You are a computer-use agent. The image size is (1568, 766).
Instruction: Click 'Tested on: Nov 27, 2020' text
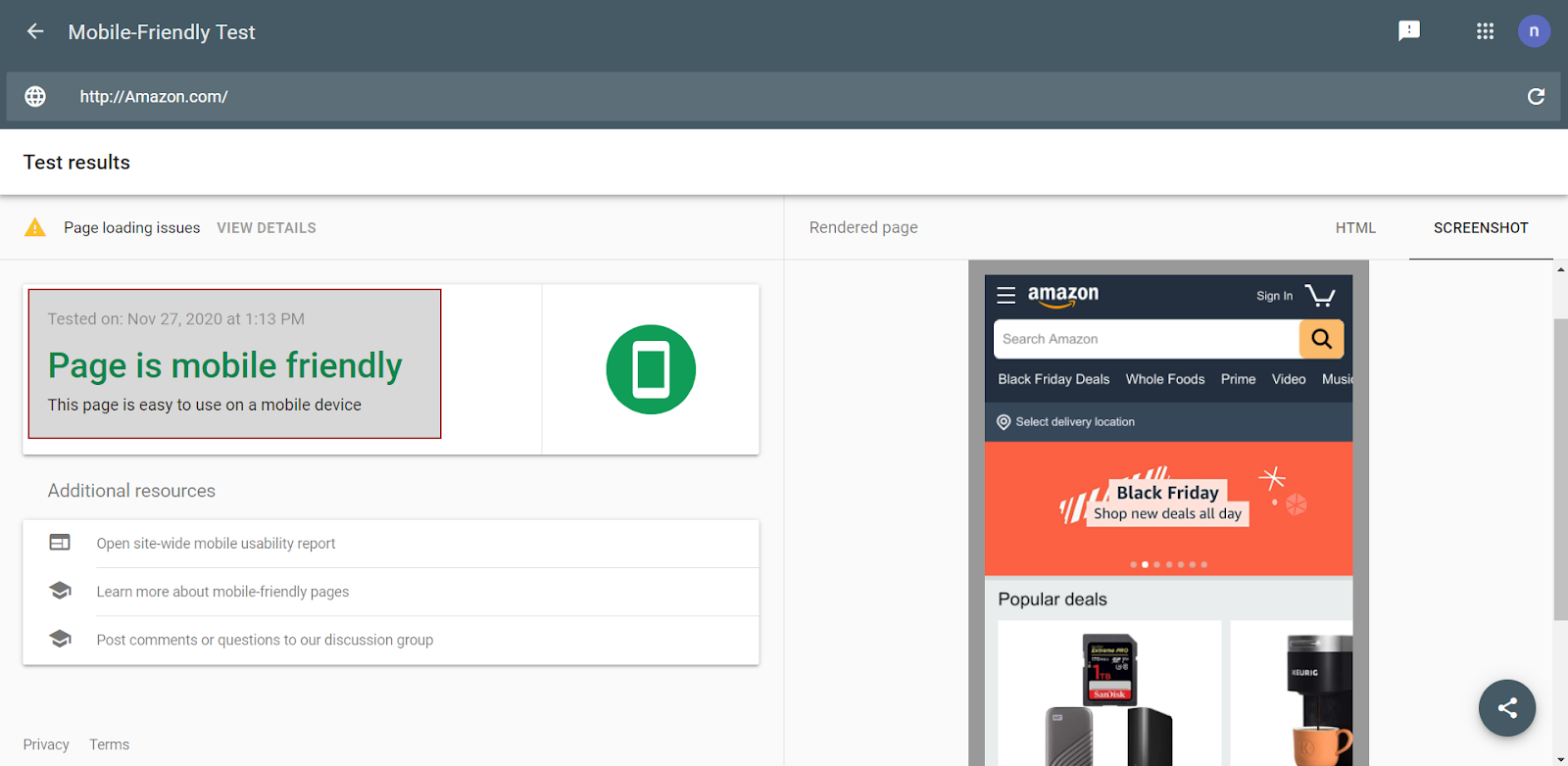176,318
